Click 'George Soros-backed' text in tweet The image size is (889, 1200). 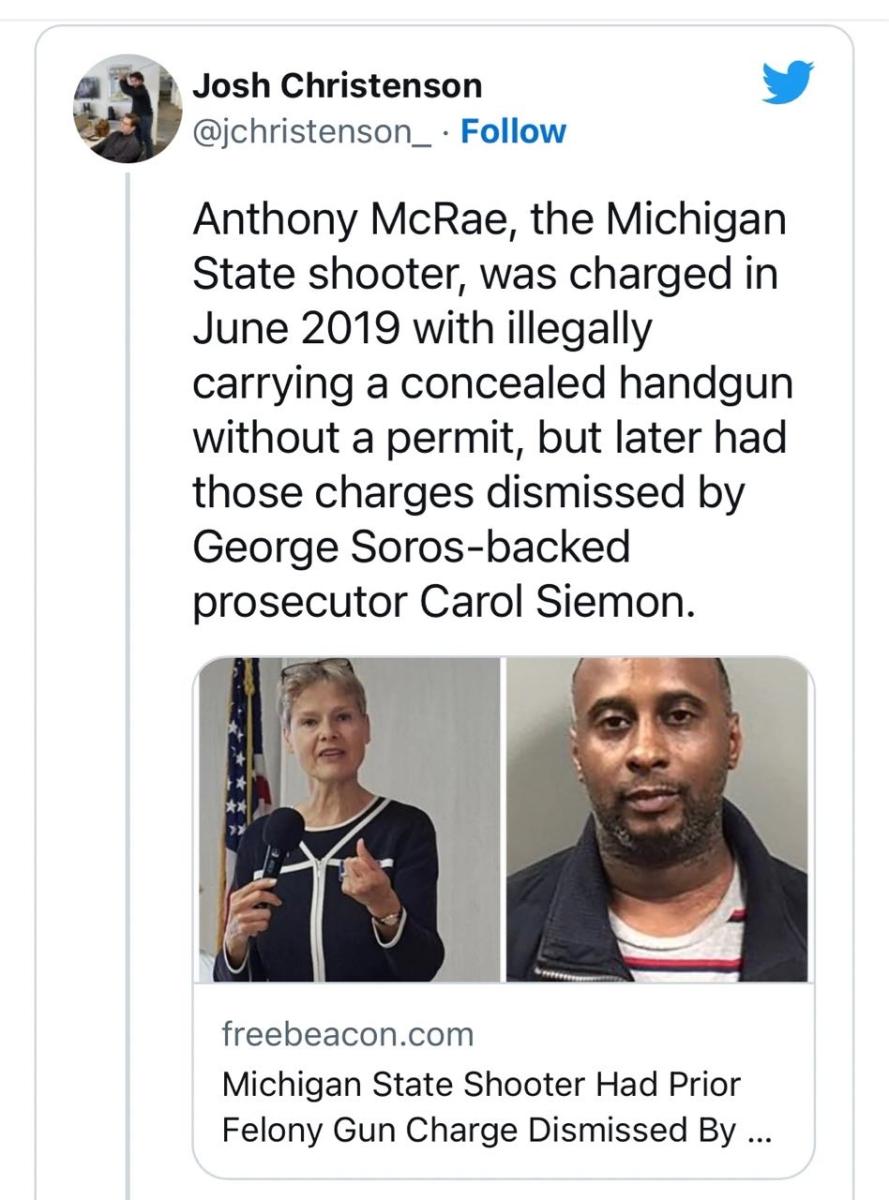pyautogui.click(x=411, y=546)
